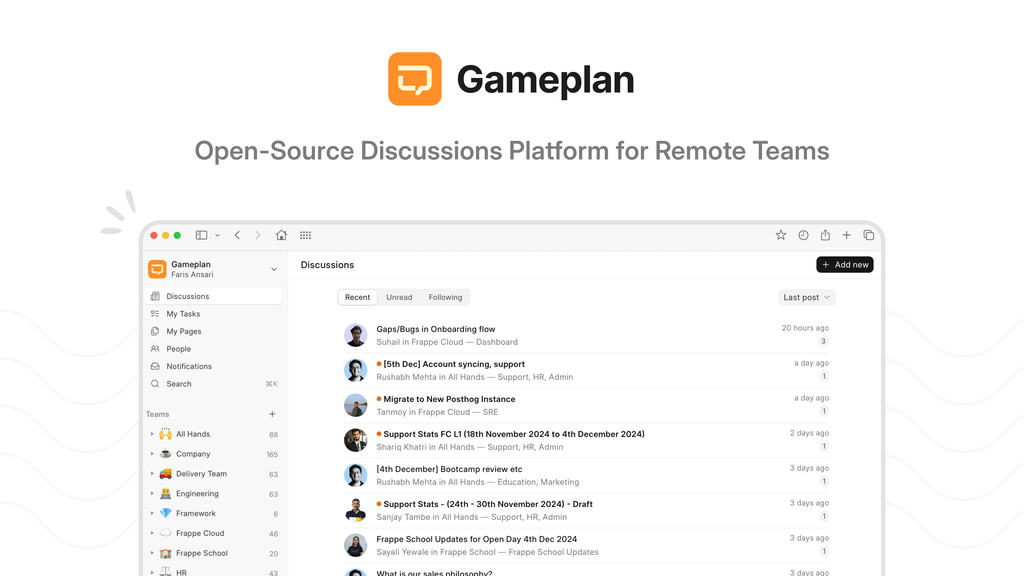The width and height of the screenshot is (1024, 576).
Task: Open the Last post sort dropdown
Action: [806, 297]
